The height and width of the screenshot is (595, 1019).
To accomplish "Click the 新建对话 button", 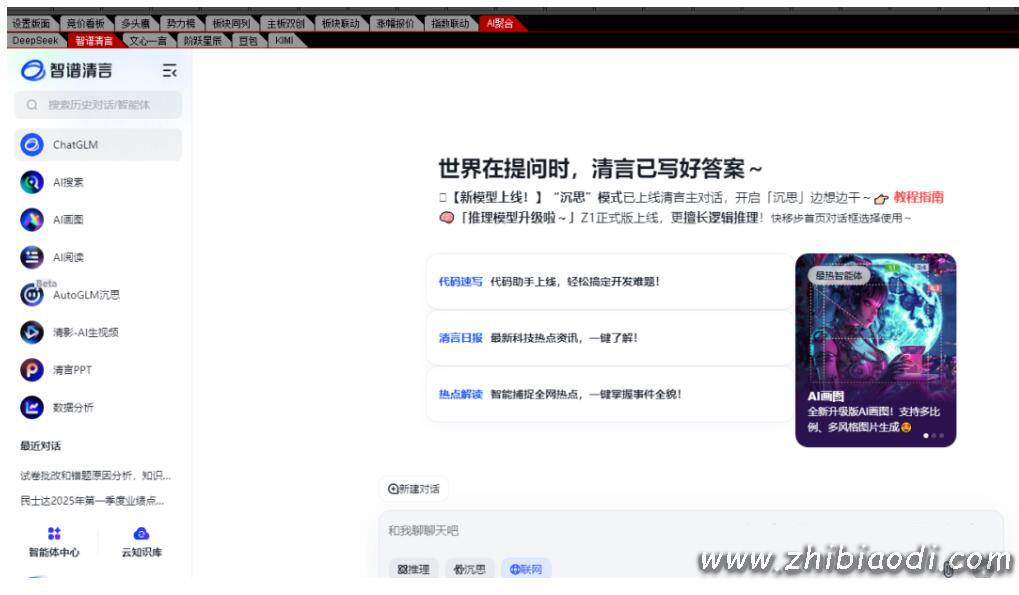I will pos(414,488).
